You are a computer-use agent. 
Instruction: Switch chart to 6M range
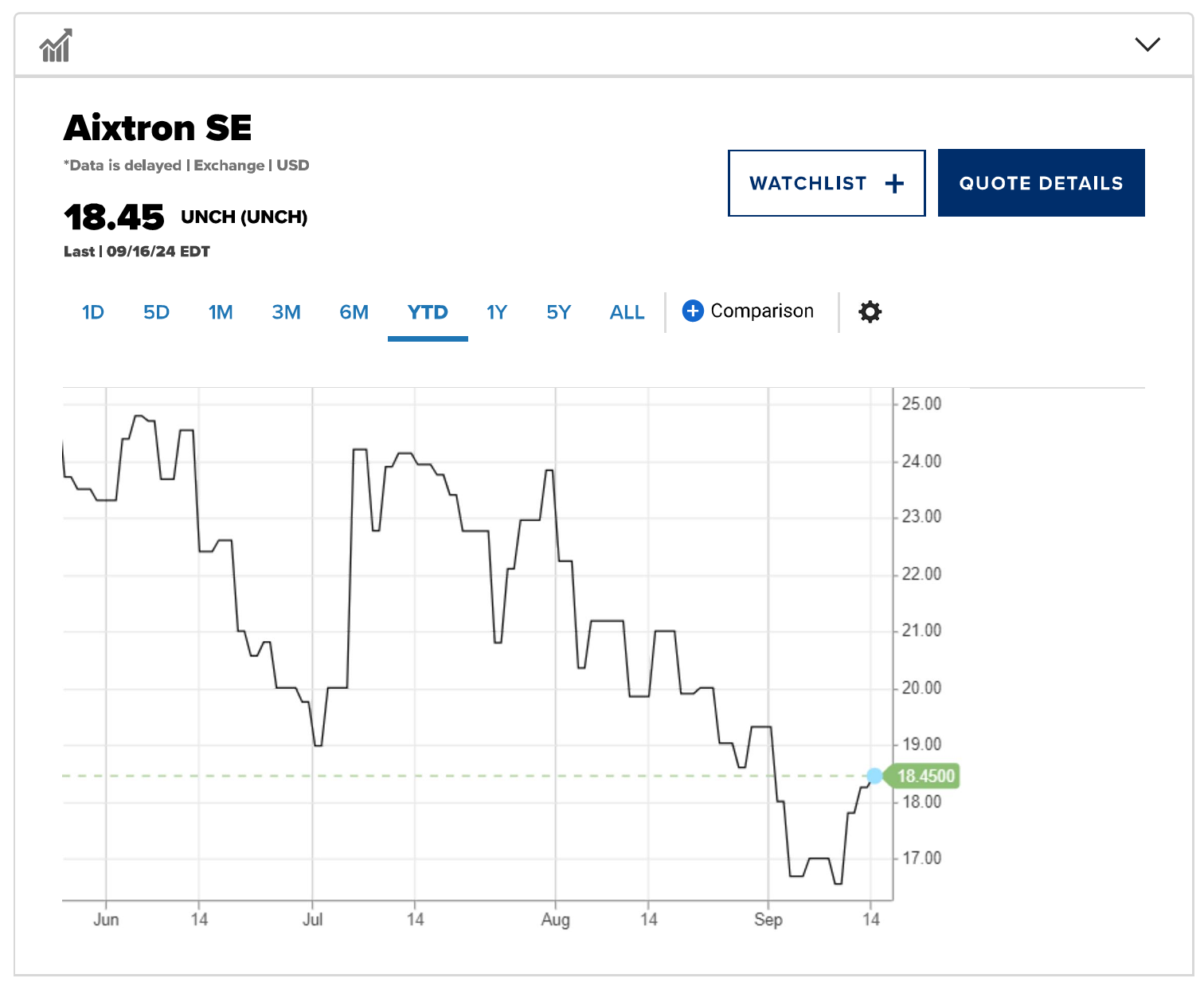[354, 312]
